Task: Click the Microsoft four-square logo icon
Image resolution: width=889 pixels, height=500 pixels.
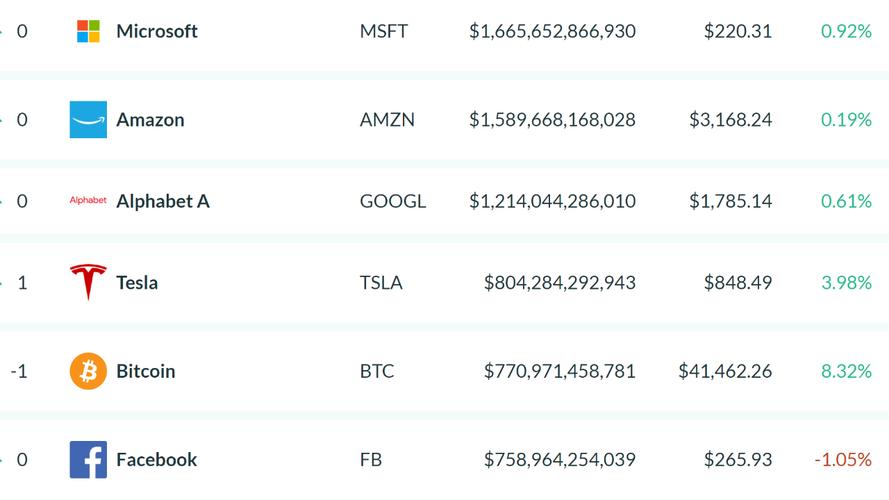Action: tap(88, 31)
